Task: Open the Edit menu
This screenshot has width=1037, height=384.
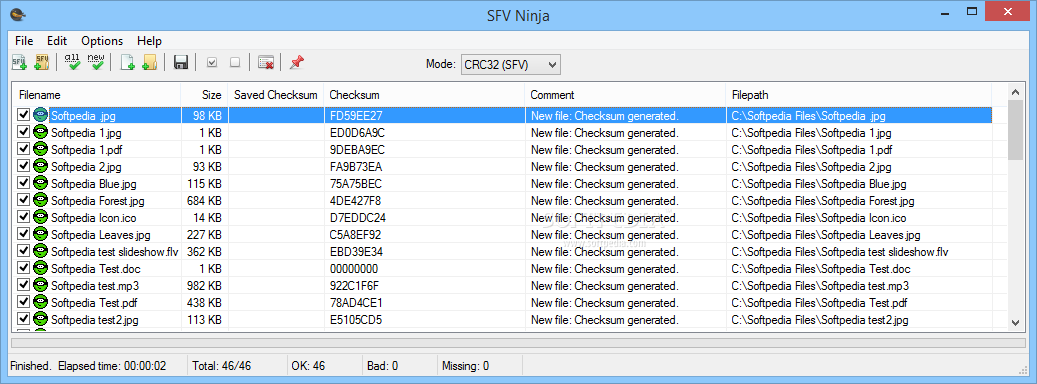Action: [x=57, y=40]
